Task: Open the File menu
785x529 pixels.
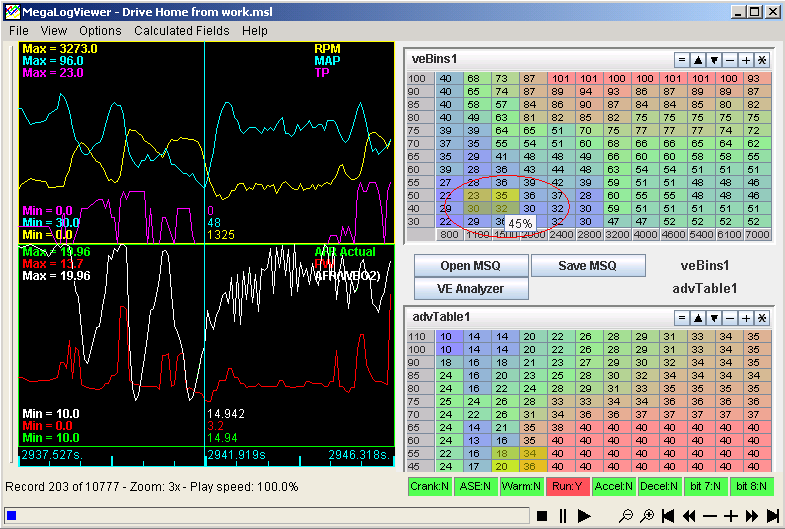Action: point(19,31)
